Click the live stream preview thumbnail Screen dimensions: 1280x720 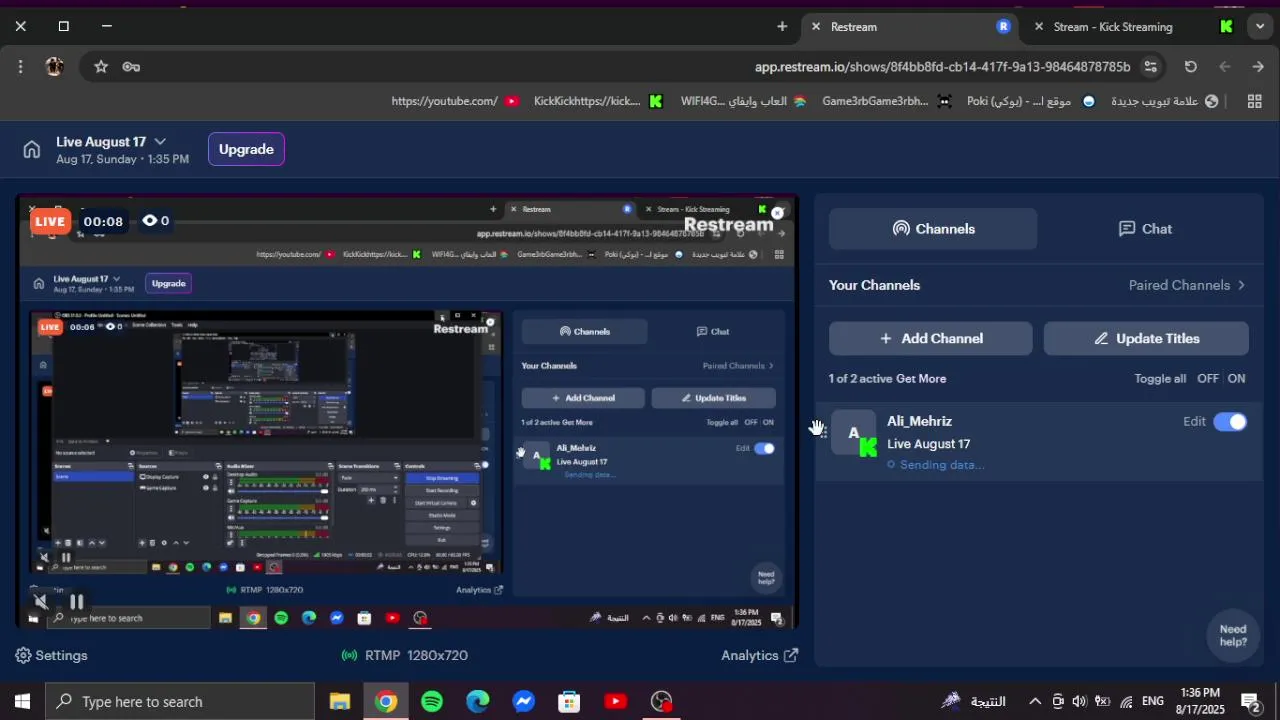[408, 412]
